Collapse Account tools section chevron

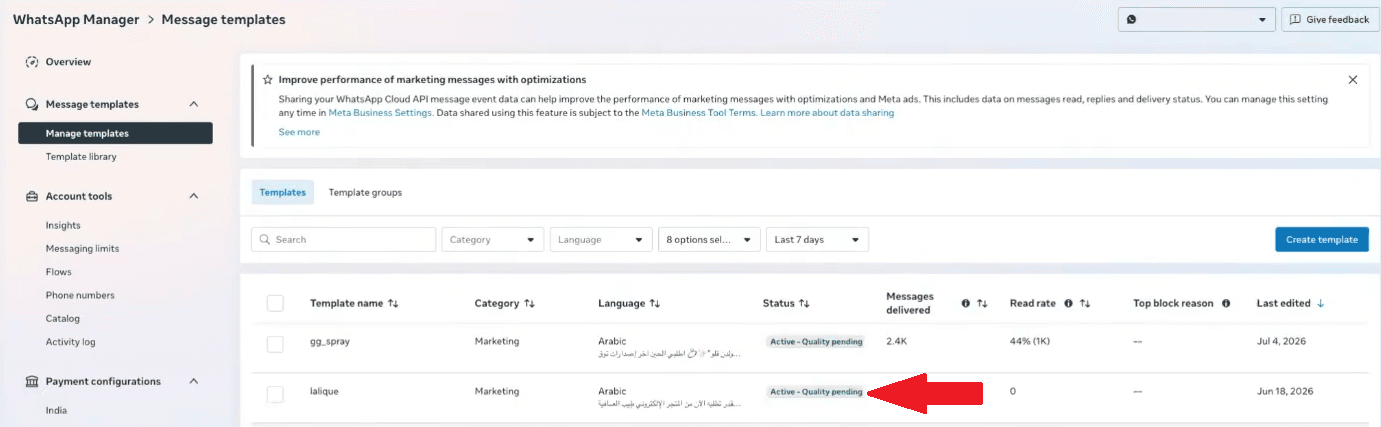(194, 196)
